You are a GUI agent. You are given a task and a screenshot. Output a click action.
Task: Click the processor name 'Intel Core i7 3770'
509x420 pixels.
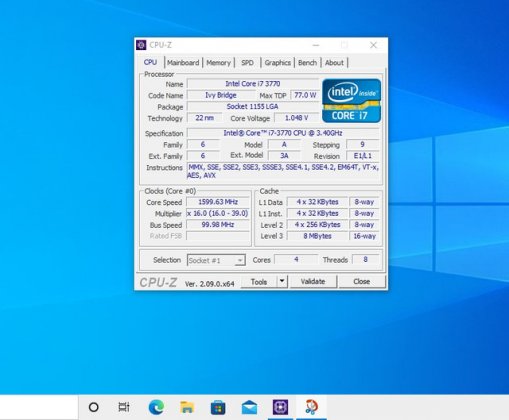pyautogui.click(x=253, y=84)
